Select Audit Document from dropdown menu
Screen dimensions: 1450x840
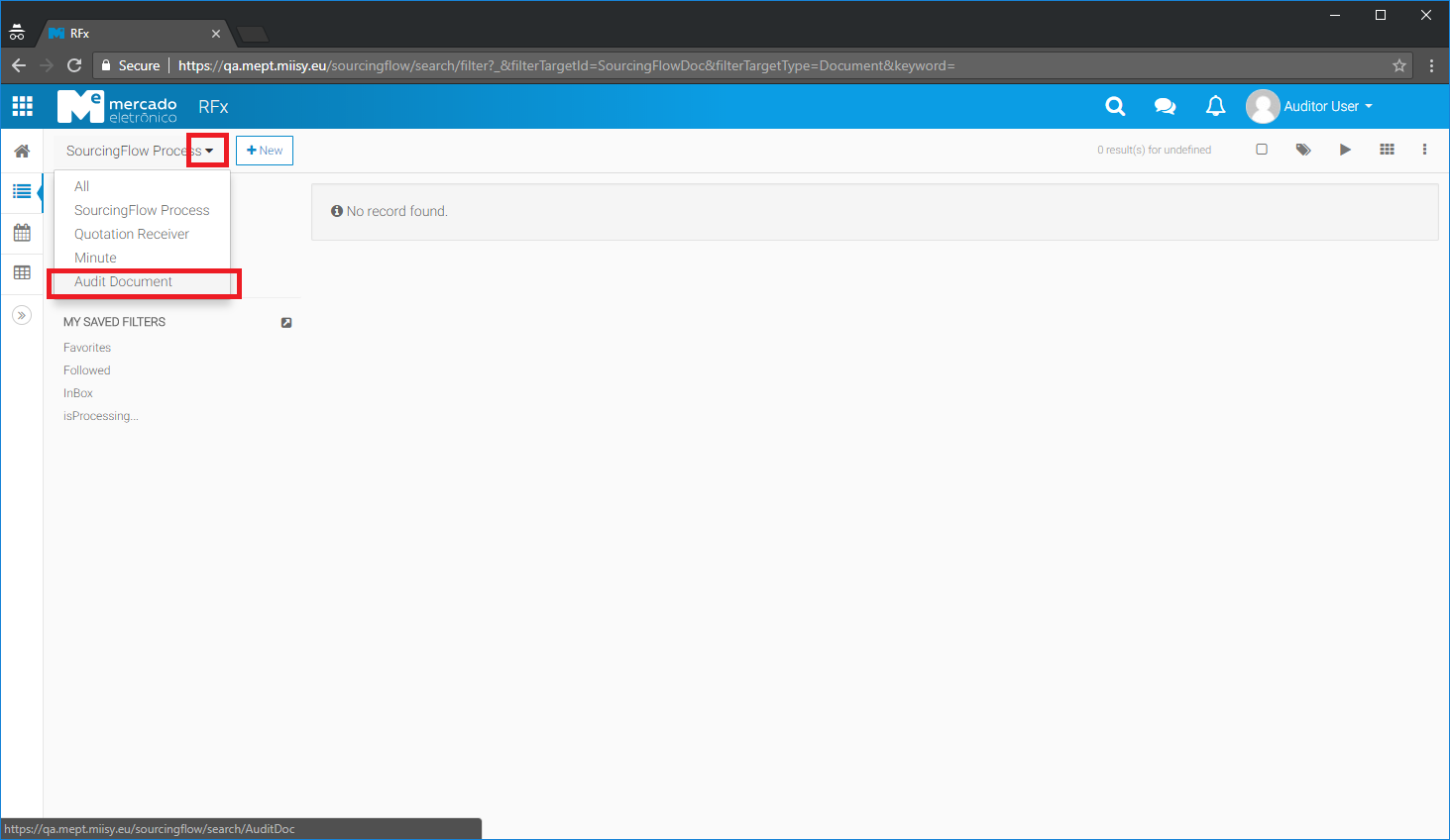(x=123, y=282)
